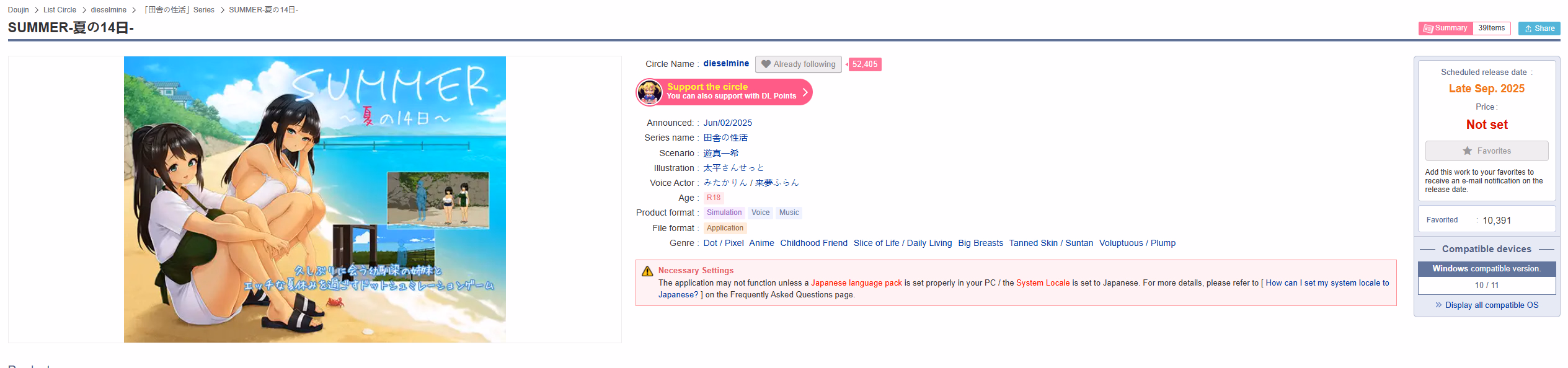Click the Summary list icon button
The width and height of the screenshot is (1568, 368).
pos(1445,28)
